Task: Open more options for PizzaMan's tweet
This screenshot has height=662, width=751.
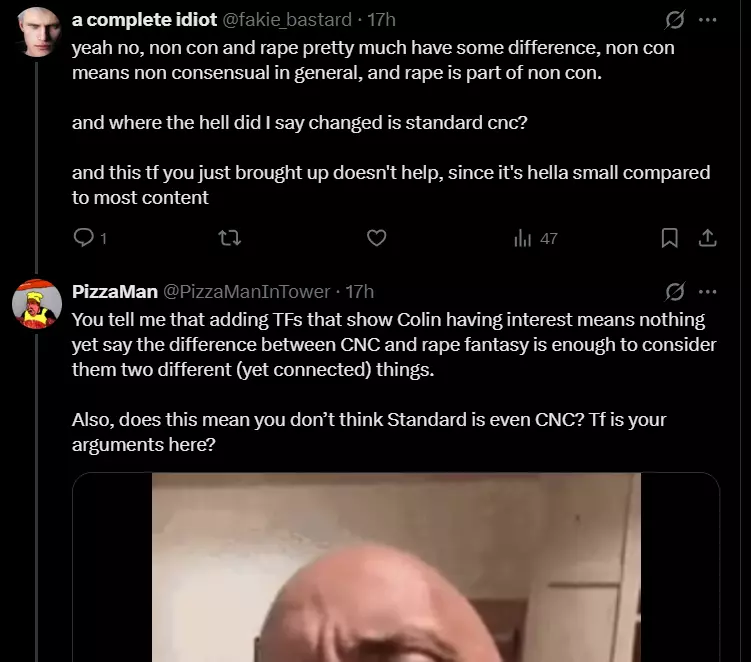Action: (708, 292)
